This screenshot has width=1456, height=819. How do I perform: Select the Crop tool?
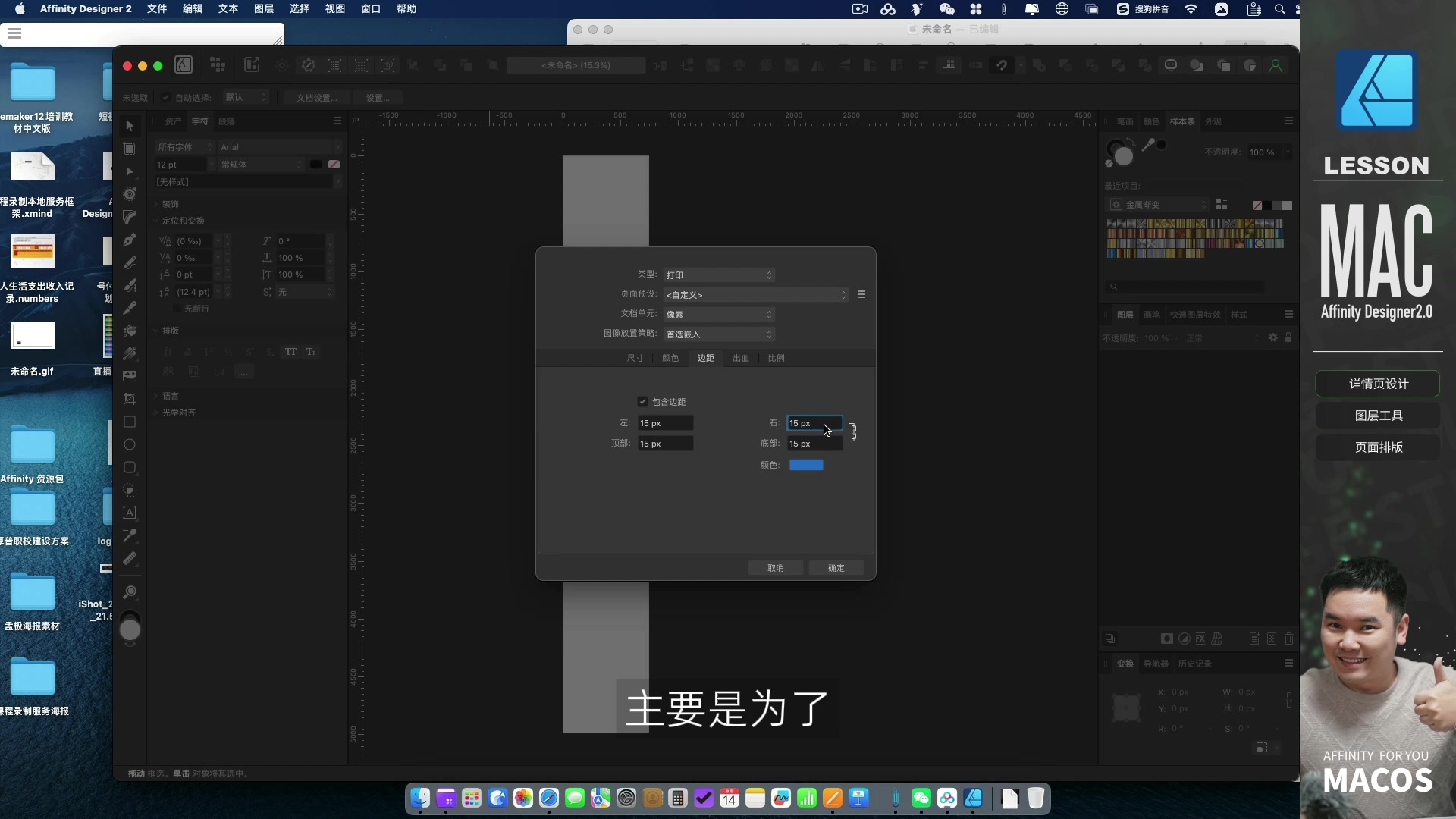(130, 399)
